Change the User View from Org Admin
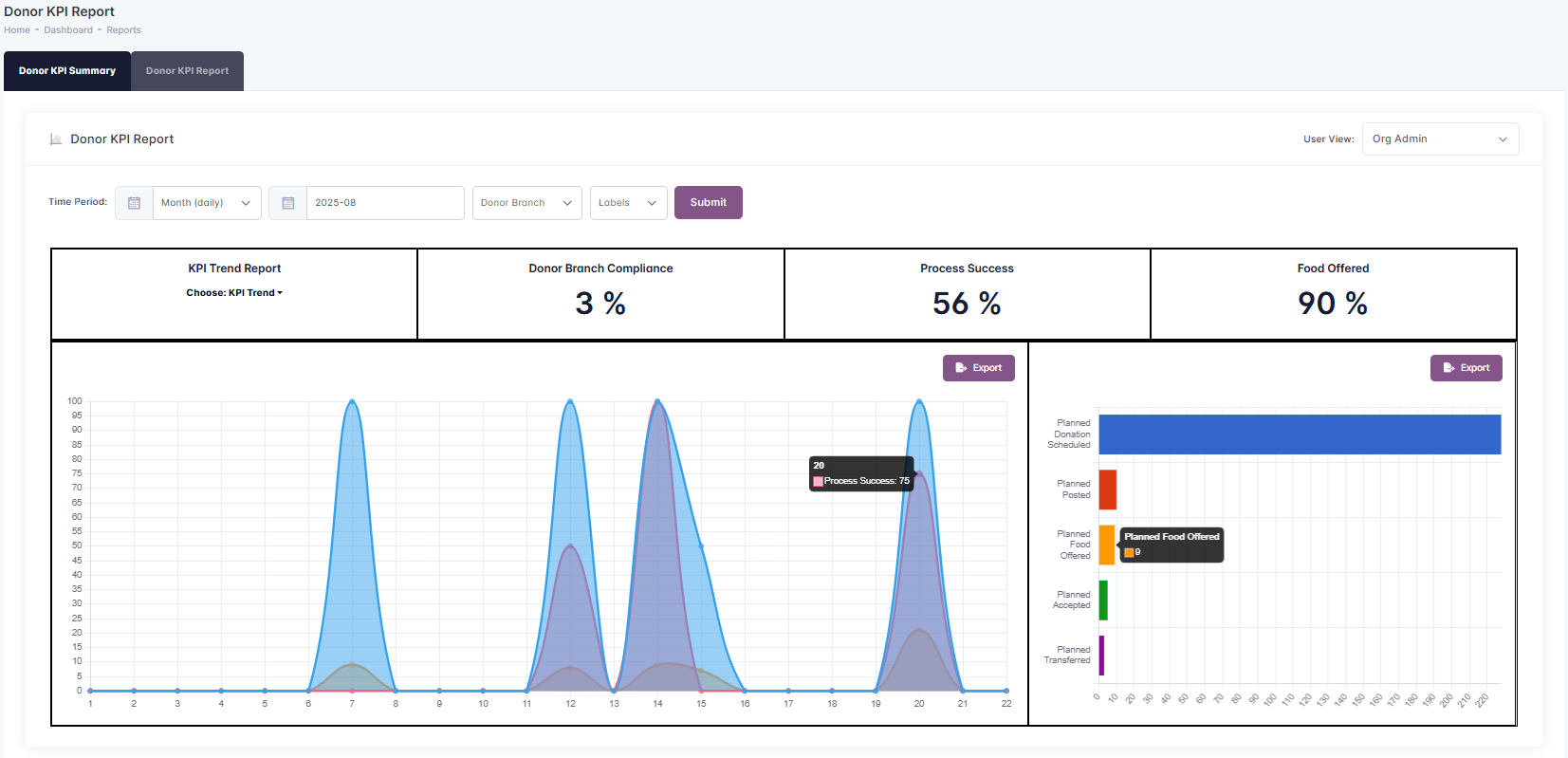The height and width of the screenshot is (758, 1568). point(1439,139)
